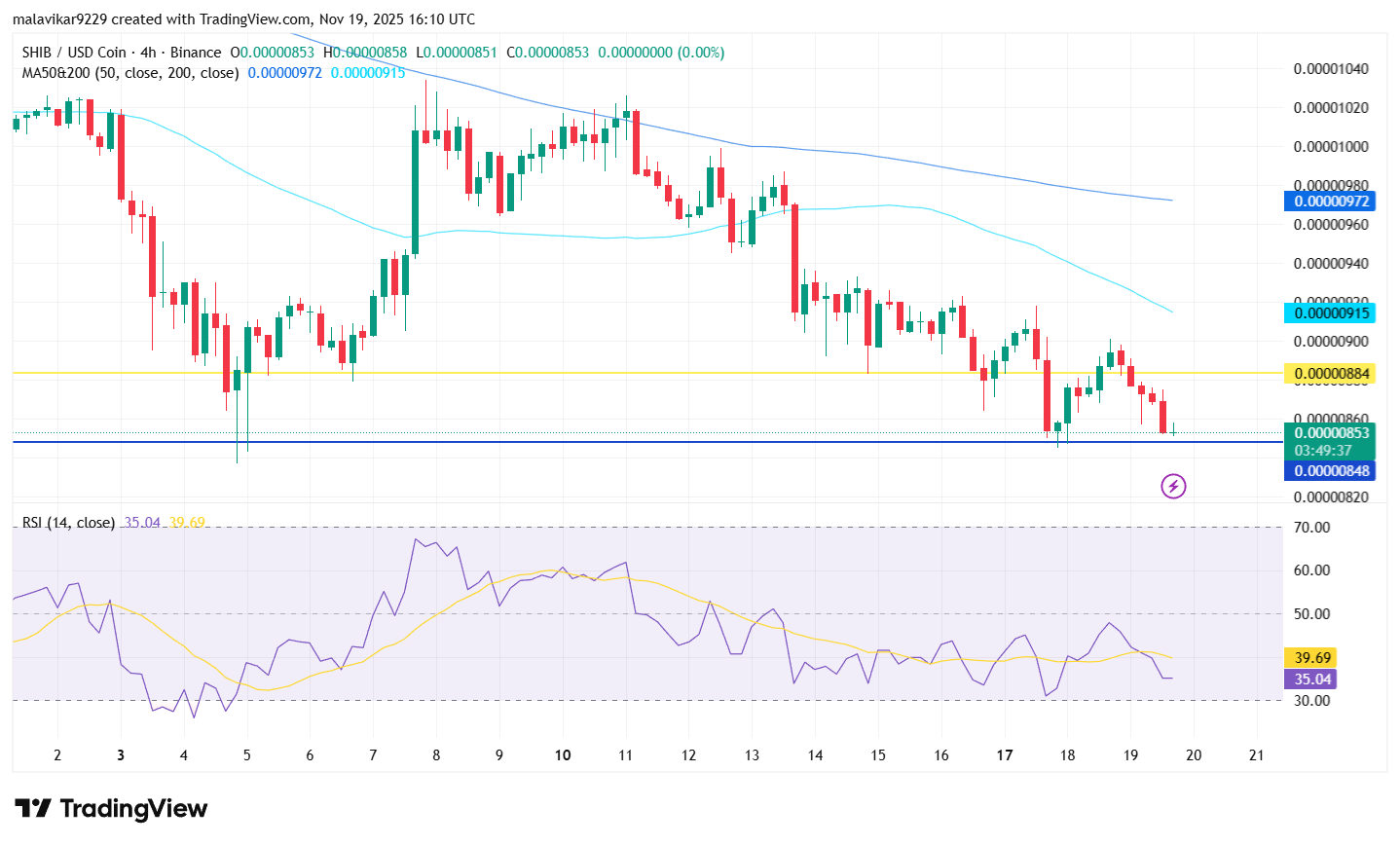Click the malavikar9229 TradingView.com header text
The image size is (1400, 845).
click(x=243, y=19)
